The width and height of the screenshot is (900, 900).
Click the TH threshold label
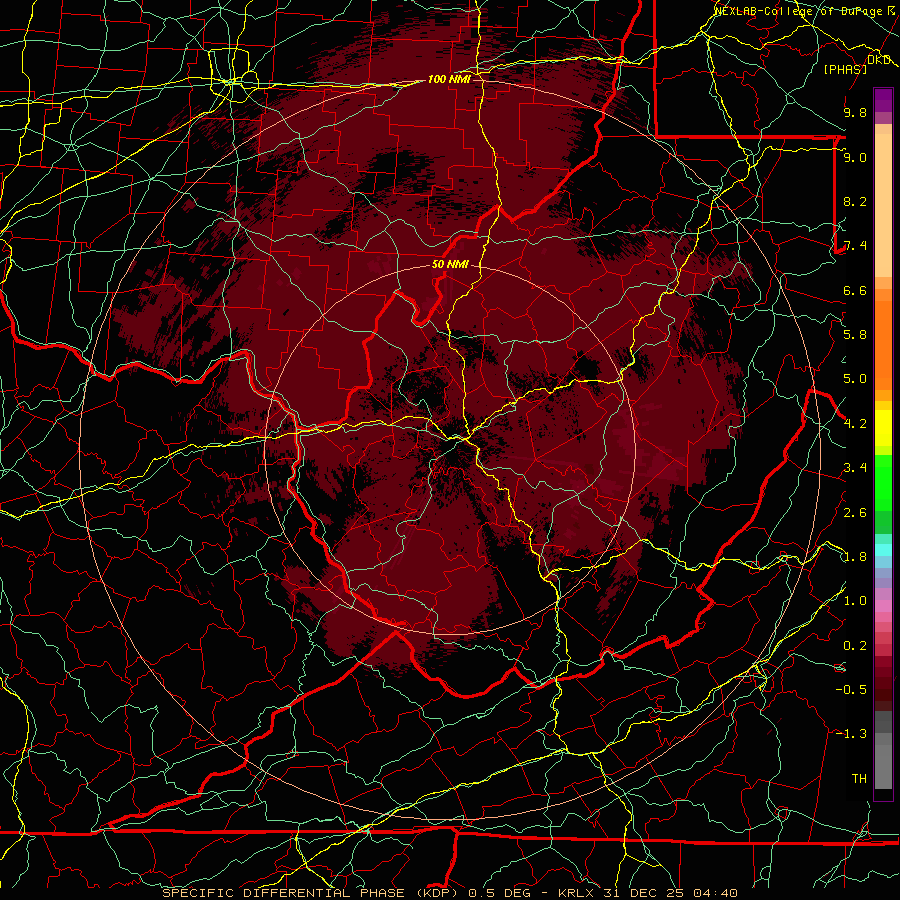[x=859, y=779]
